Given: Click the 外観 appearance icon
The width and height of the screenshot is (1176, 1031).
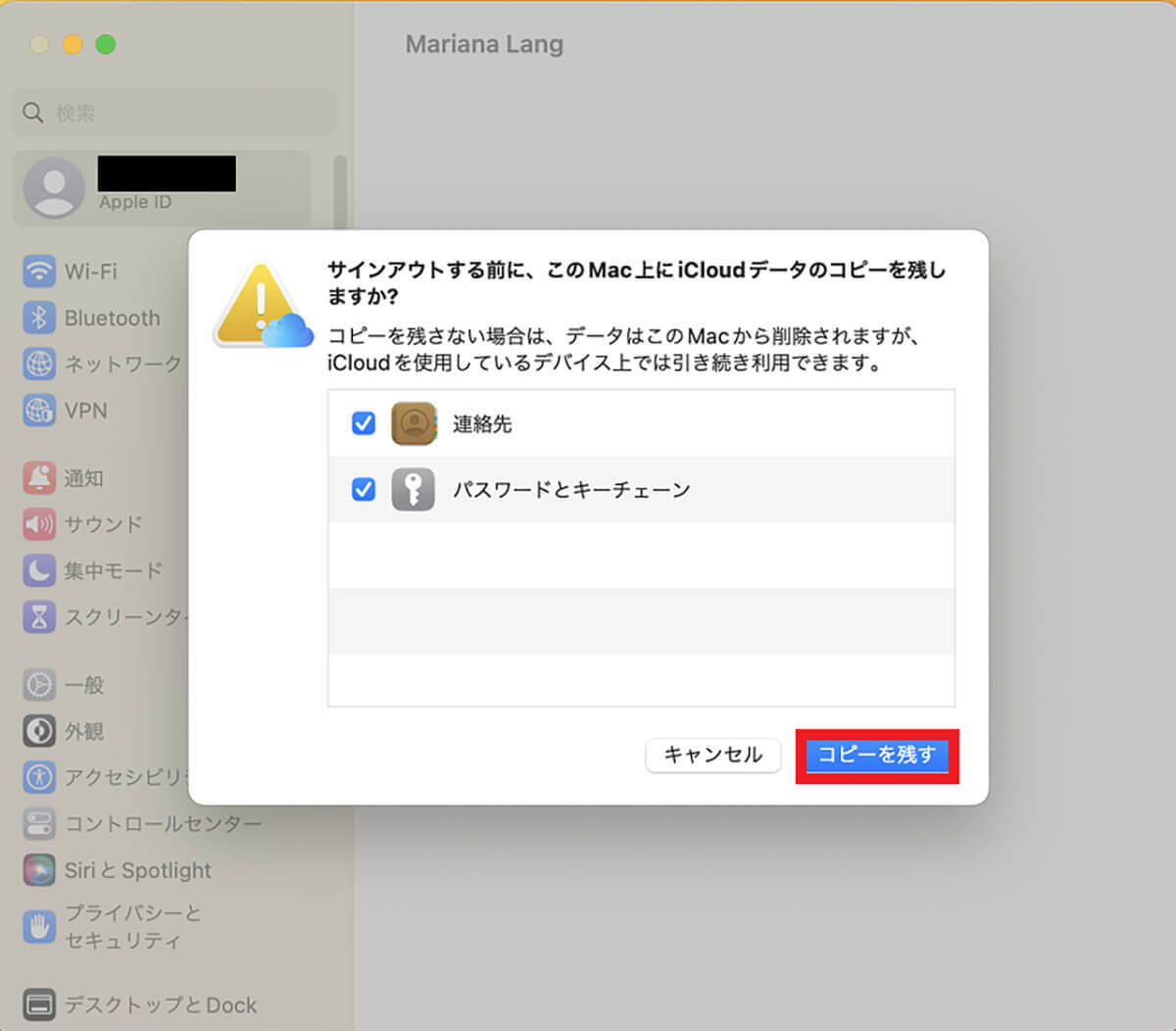Looking at the screenshot, I should [x=39, y=731].
